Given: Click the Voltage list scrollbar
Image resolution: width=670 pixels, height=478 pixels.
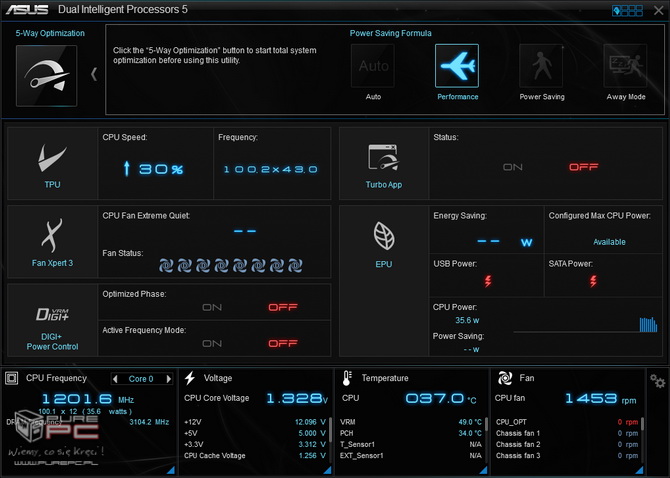Looking at the screenshot, I should 329,438.
